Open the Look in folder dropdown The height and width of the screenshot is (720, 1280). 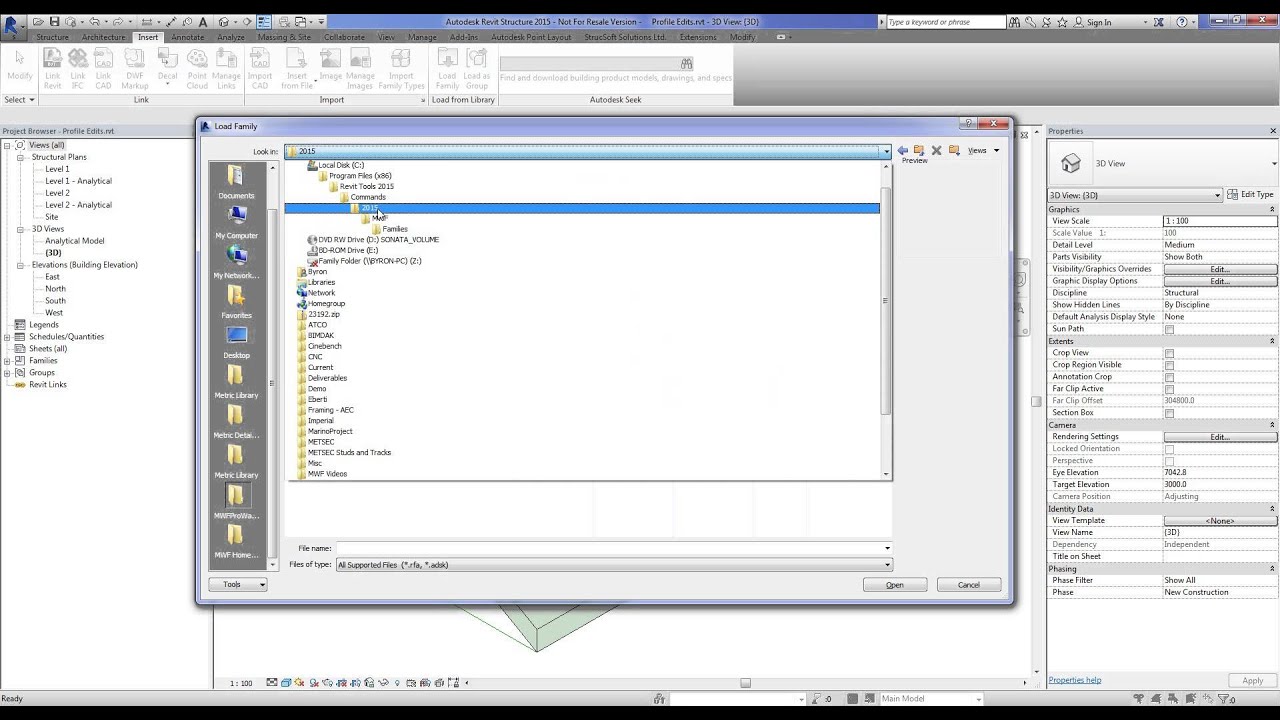point(886,152)
